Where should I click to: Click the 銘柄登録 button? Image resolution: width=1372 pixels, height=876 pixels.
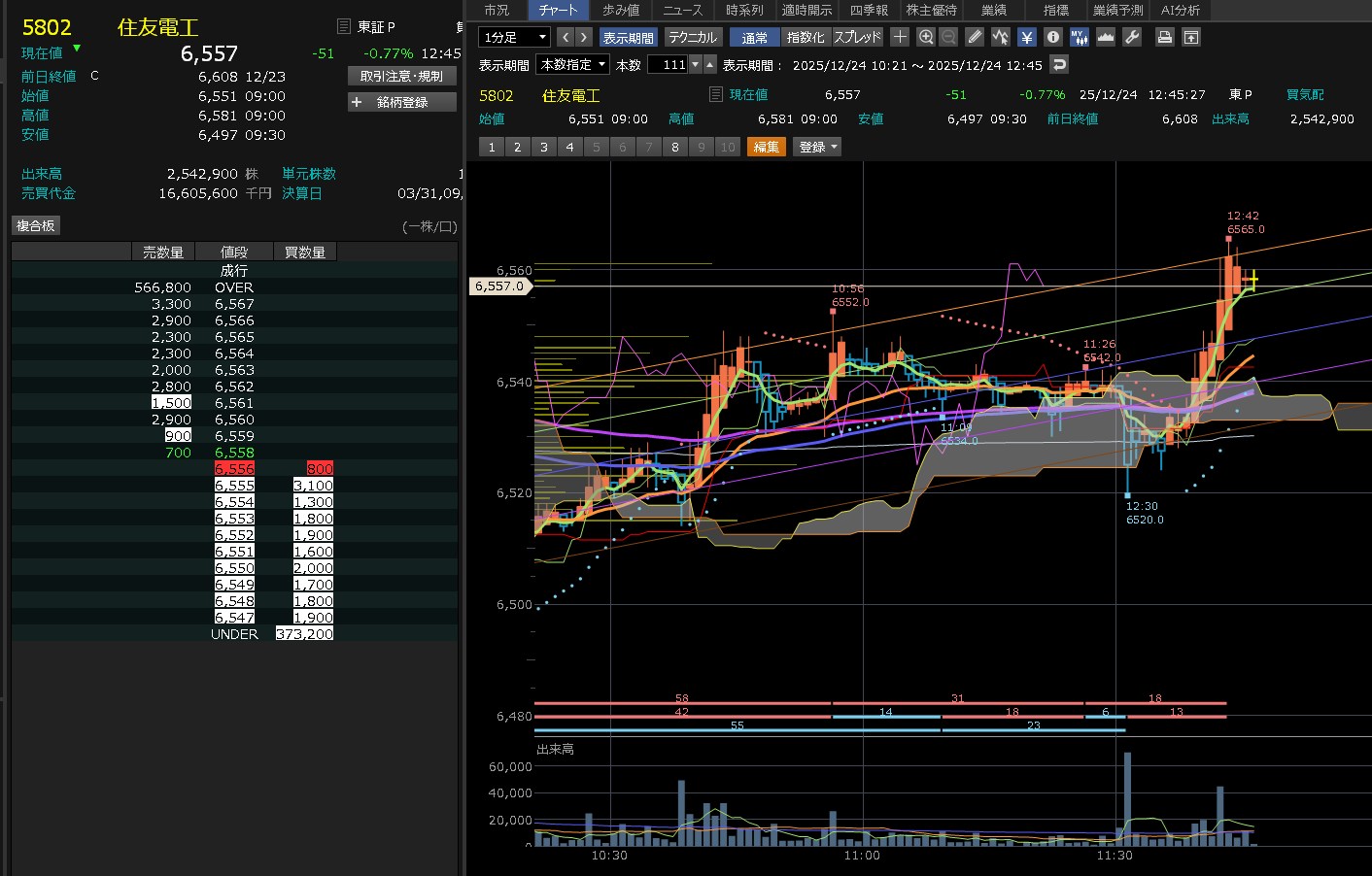(x=401, y=102)
